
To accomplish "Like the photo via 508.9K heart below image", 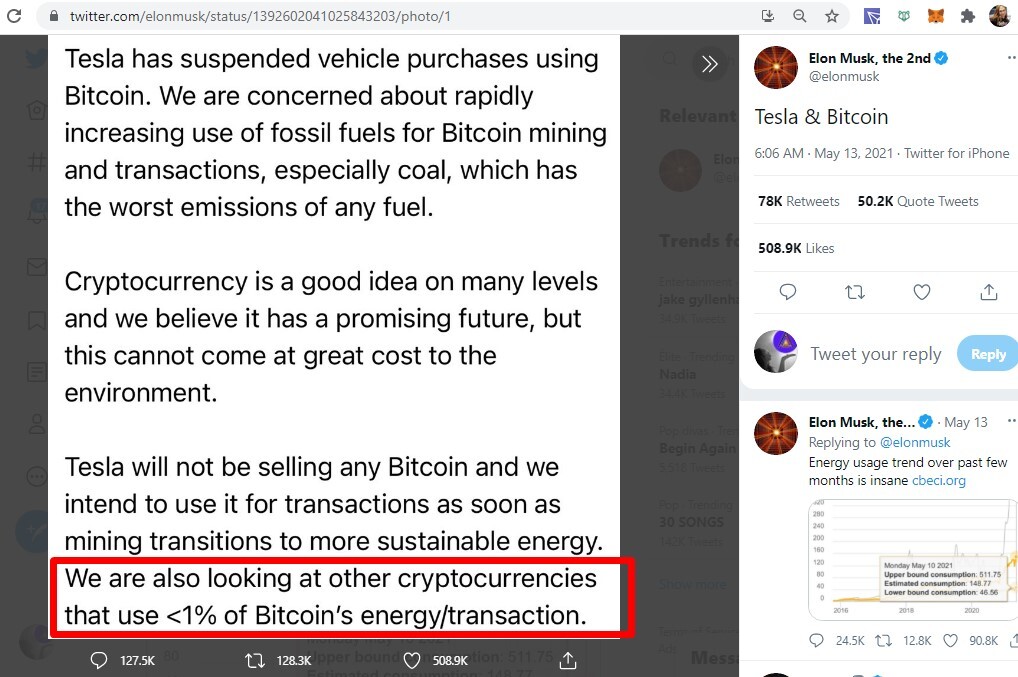I will pos(412,660).
